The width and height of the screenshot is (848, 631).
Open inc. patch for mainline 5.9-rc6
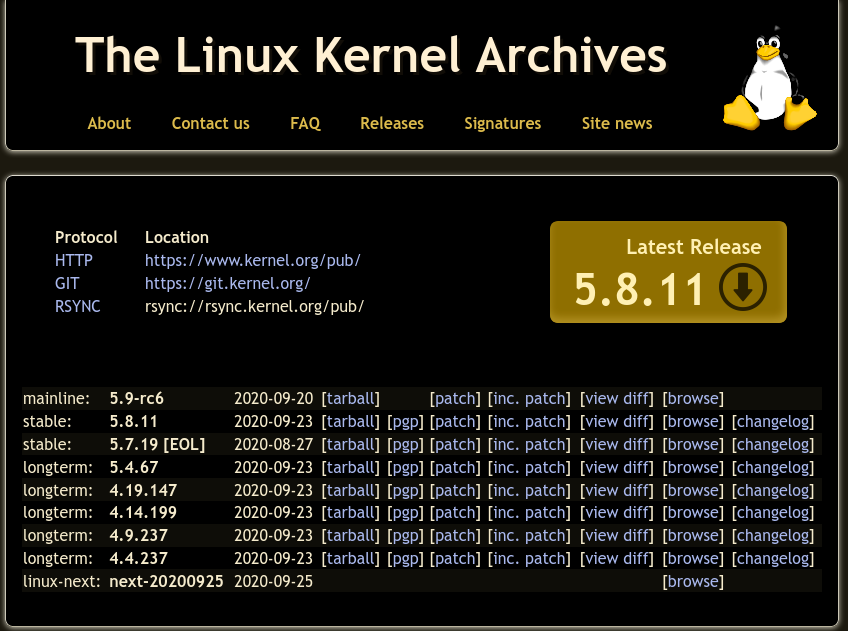point(529,398)
